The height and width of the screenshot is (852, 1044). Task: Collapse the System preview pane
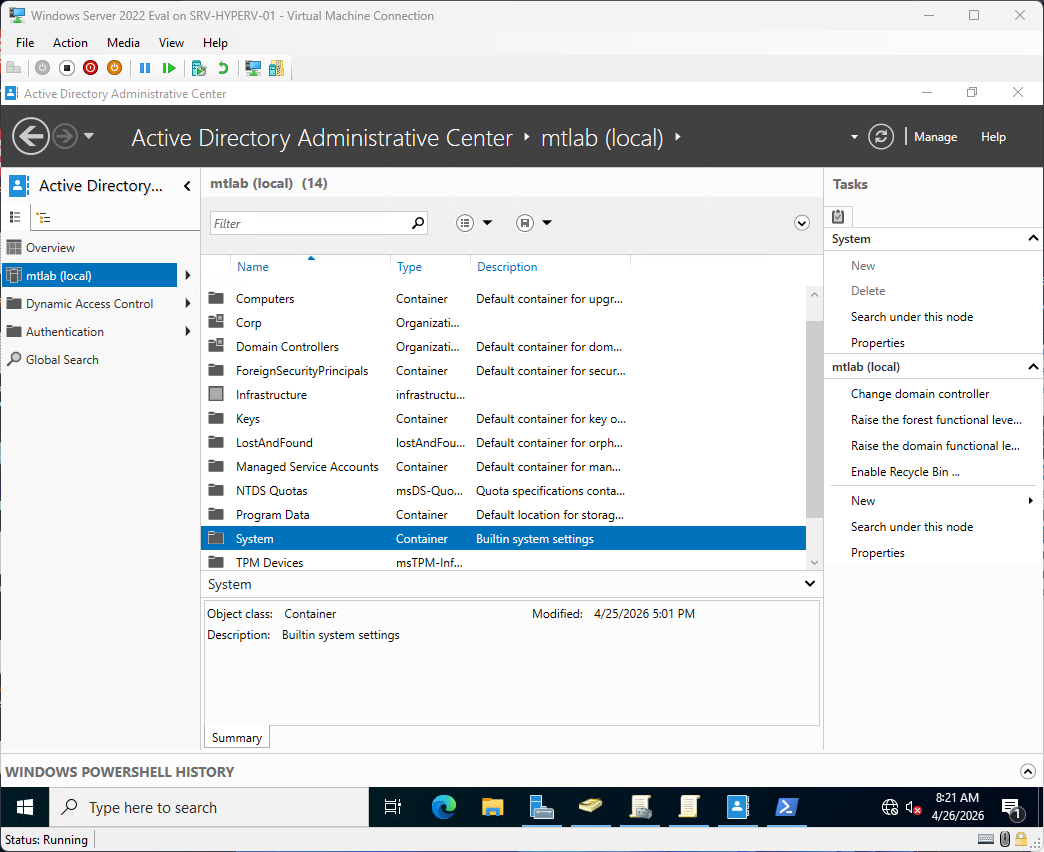click(x=810, y=584)
